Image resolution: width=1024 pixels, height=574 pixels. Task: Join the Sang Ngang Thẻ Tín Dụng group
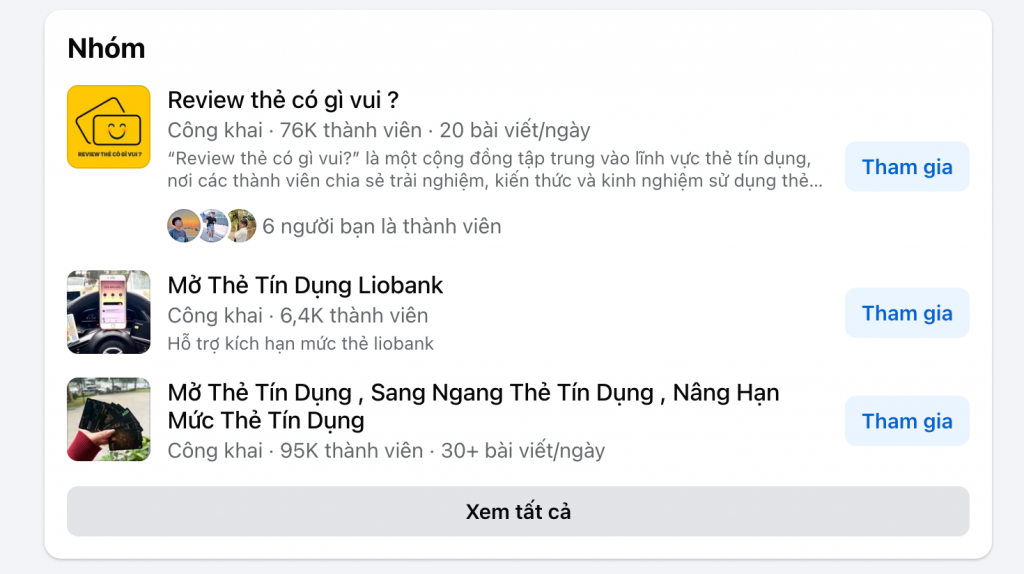(907, 421)
